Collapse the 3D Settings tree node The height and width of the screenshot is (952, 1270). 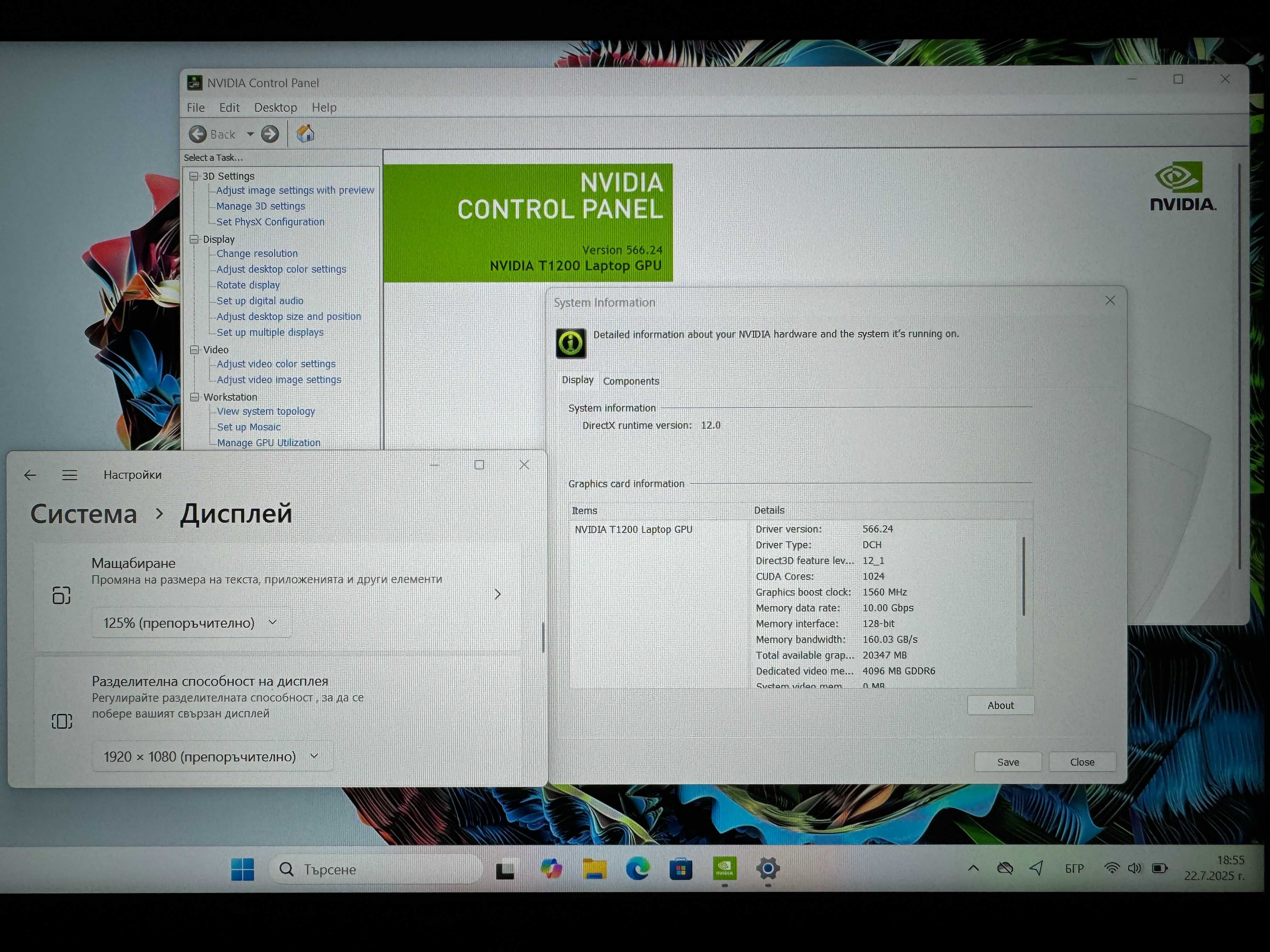(x=194, y=176)
